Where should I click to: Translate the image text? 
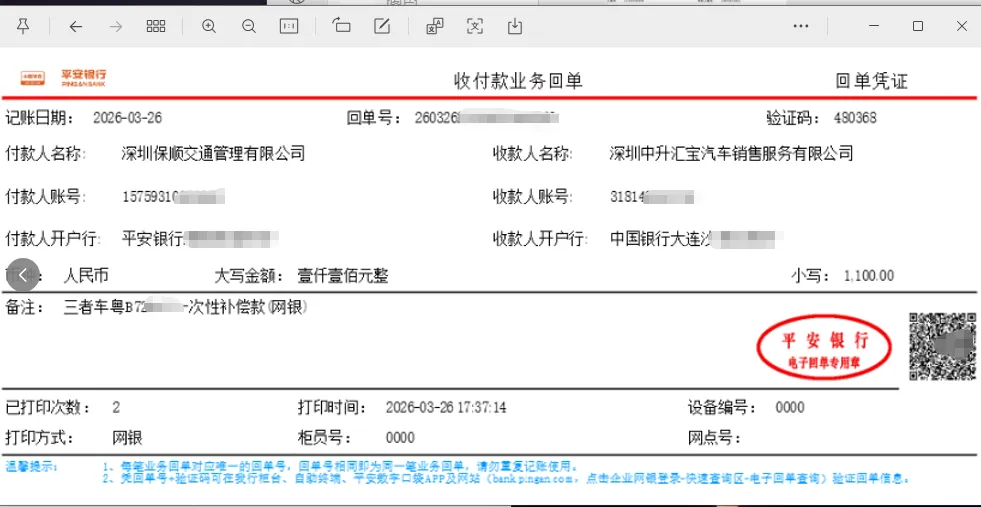point(434,26)
